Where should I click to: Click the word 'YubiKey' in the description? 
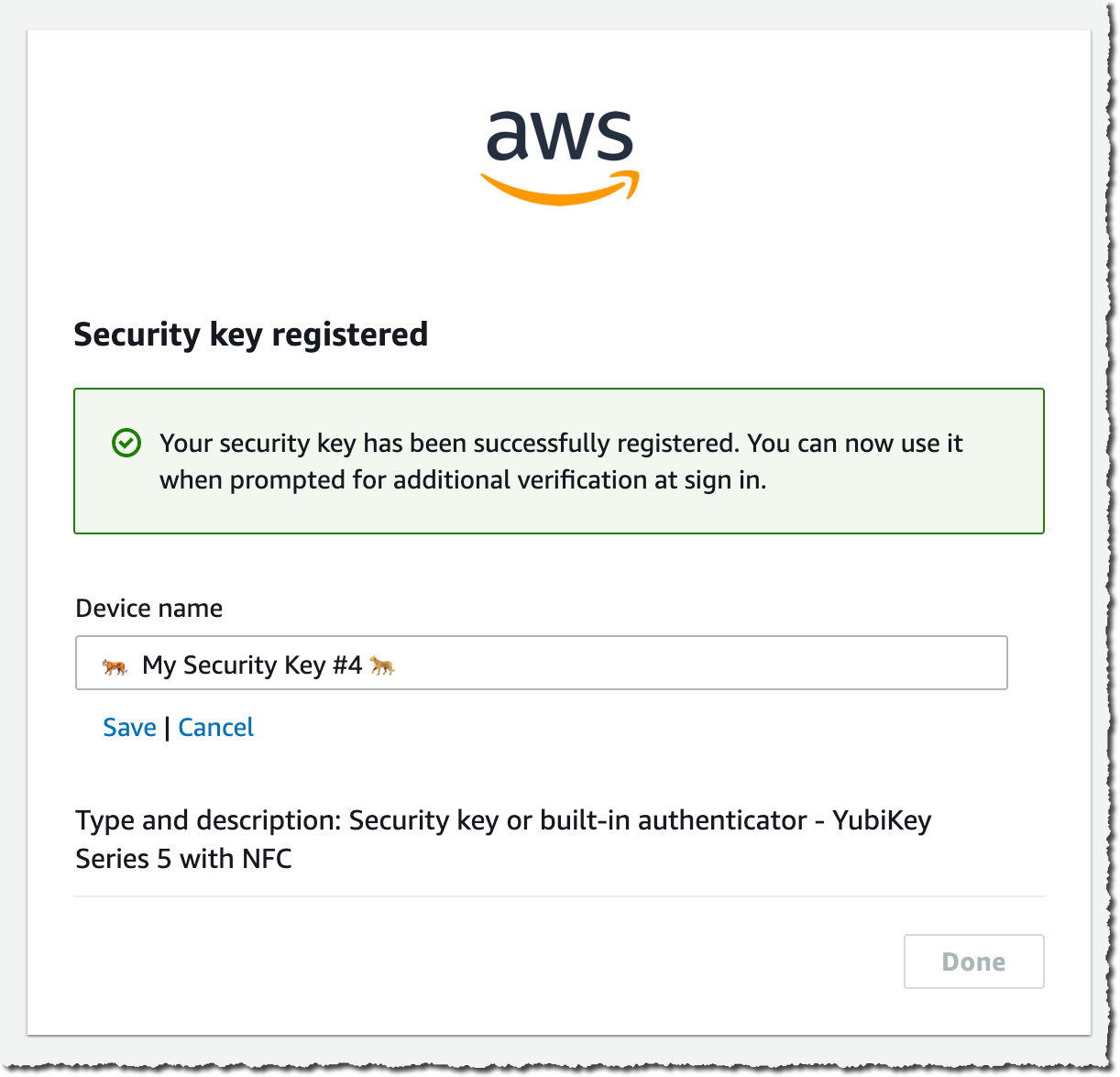(882, 820)
